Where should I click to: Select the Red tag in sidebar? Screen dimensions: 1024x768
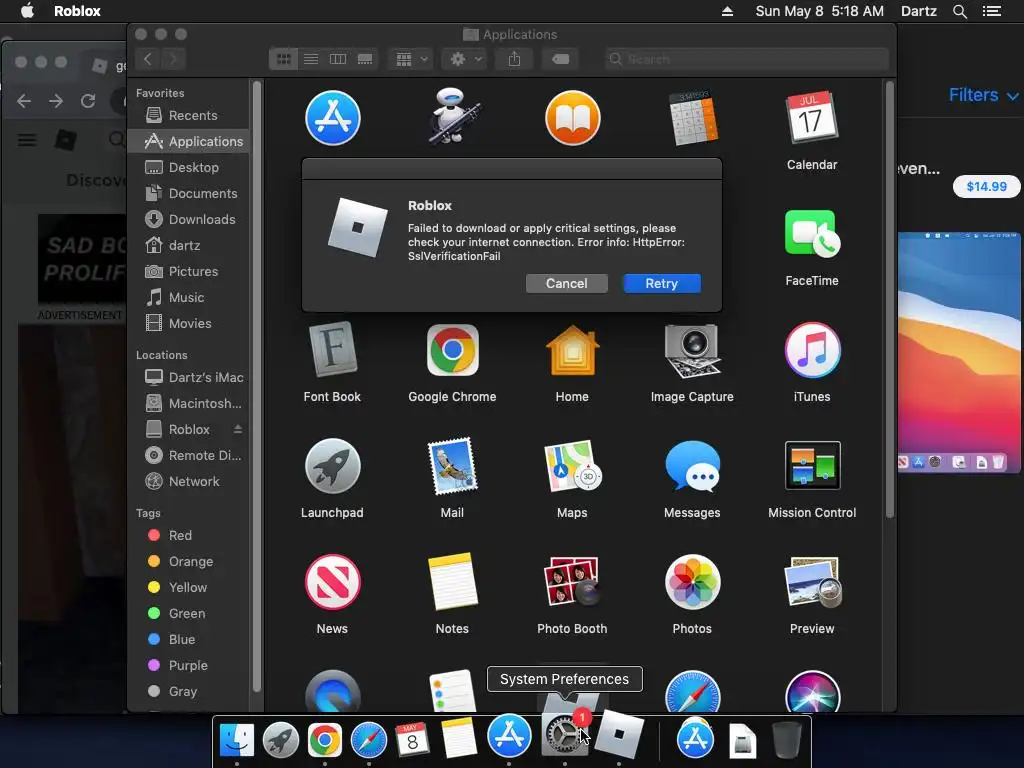pyautogui.click(x=188, y=536)
